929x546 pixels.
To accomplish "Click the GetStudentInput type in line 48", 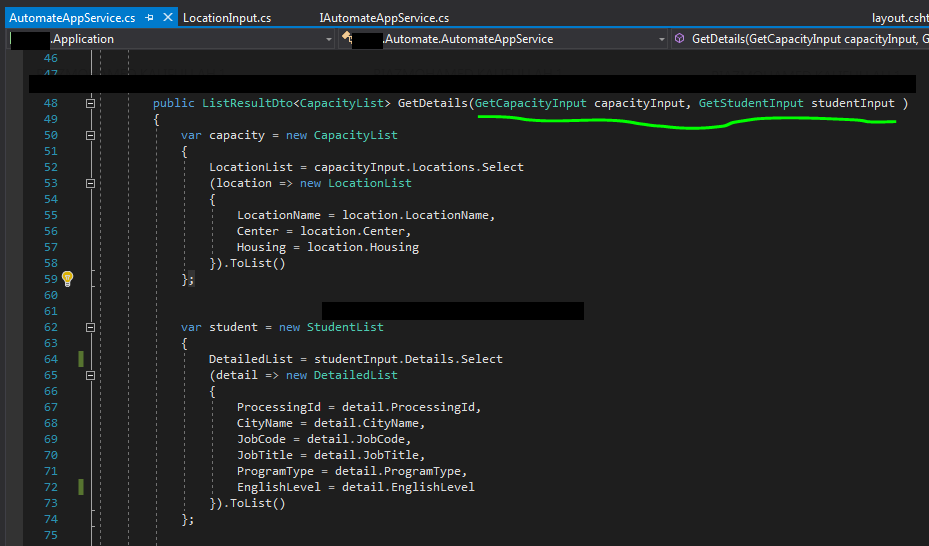I will 751,103.
